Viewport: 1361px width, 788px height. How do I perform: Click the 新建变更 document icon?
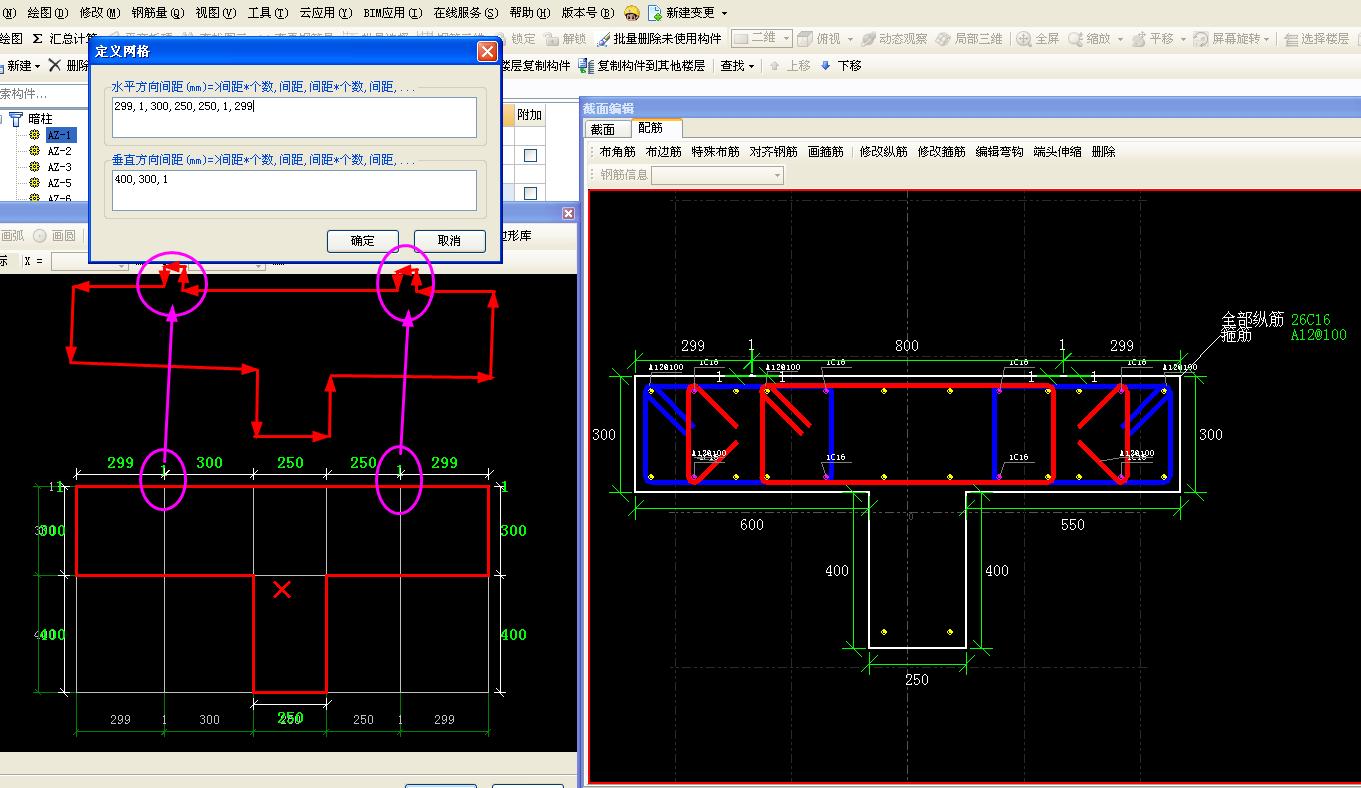click(655, 13)
